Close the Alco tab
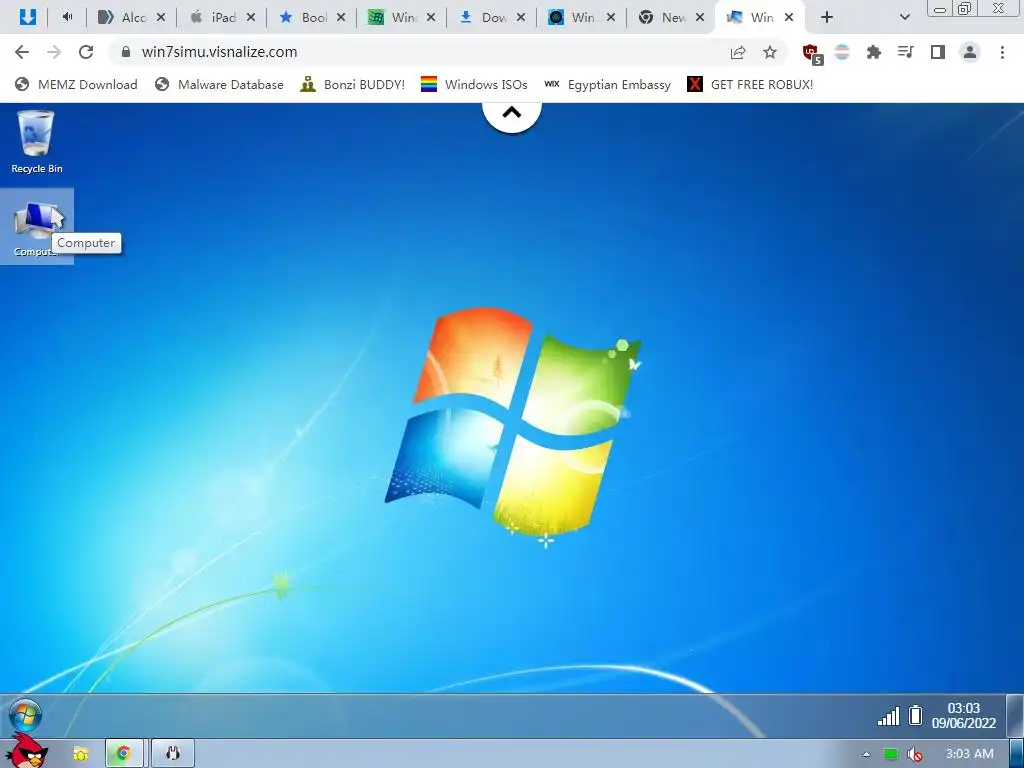 click(x=161, y=18)
